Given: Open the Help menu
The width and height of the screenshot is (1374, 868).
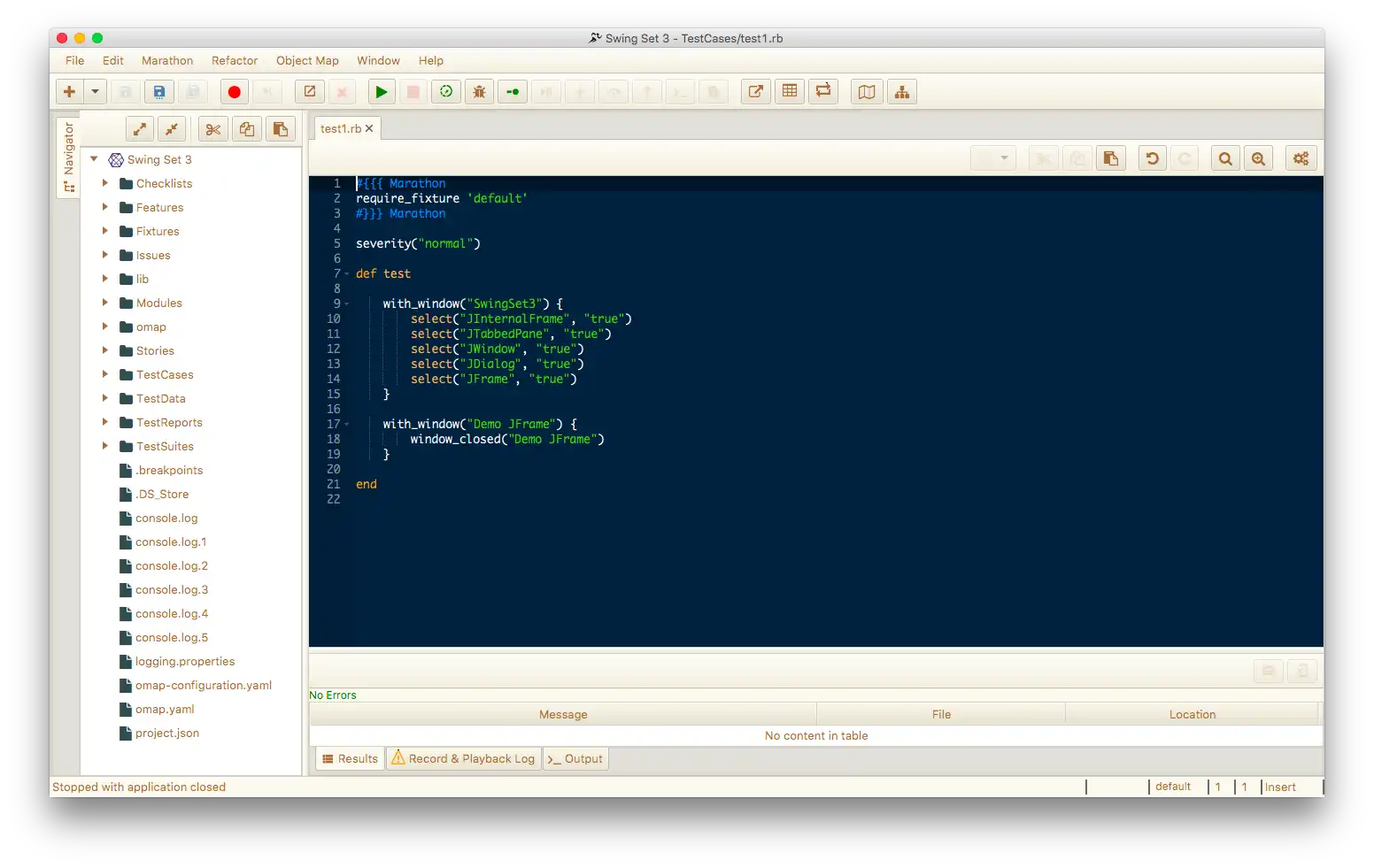Looking at the screenshot, I should pos(431,61).
